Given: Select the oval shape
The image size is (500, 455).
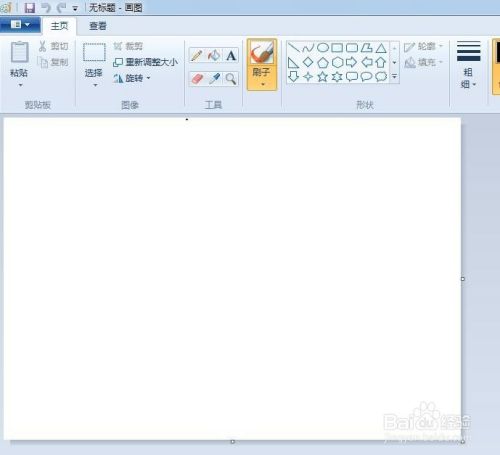Looking at the screenshot, I should coord(323,48).
